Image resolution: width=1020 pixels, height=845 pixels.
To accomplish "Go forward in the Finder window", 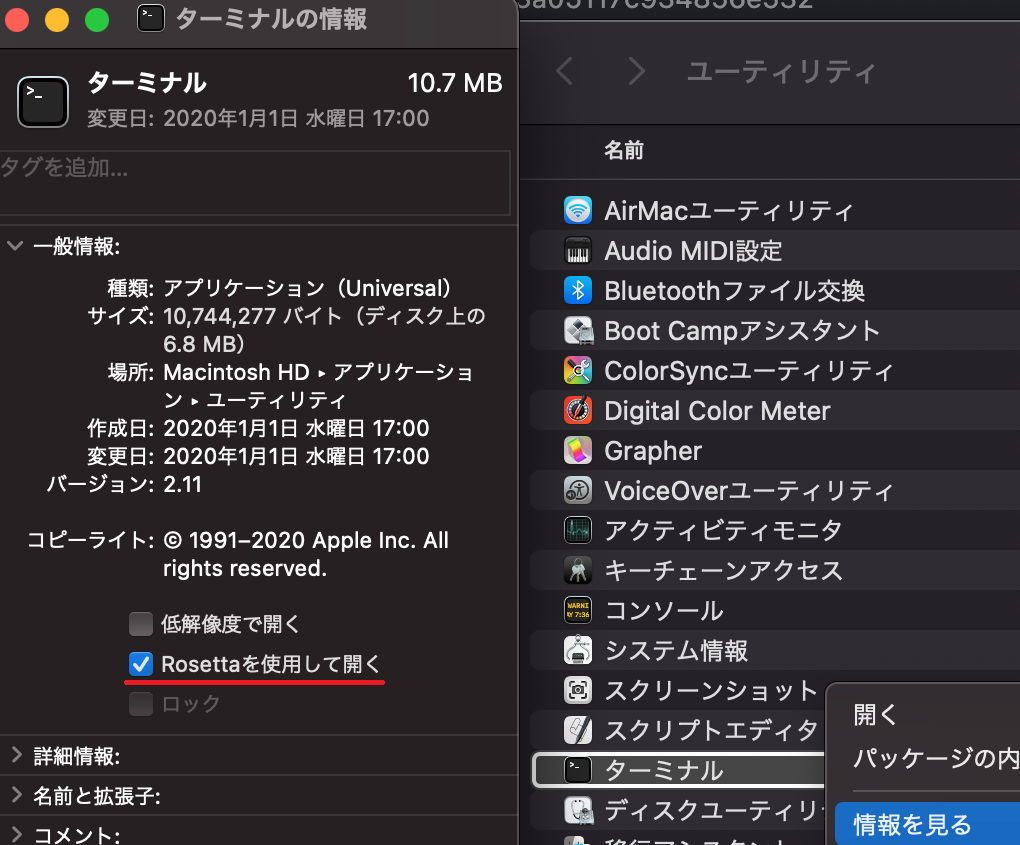I will click(637, 70).
